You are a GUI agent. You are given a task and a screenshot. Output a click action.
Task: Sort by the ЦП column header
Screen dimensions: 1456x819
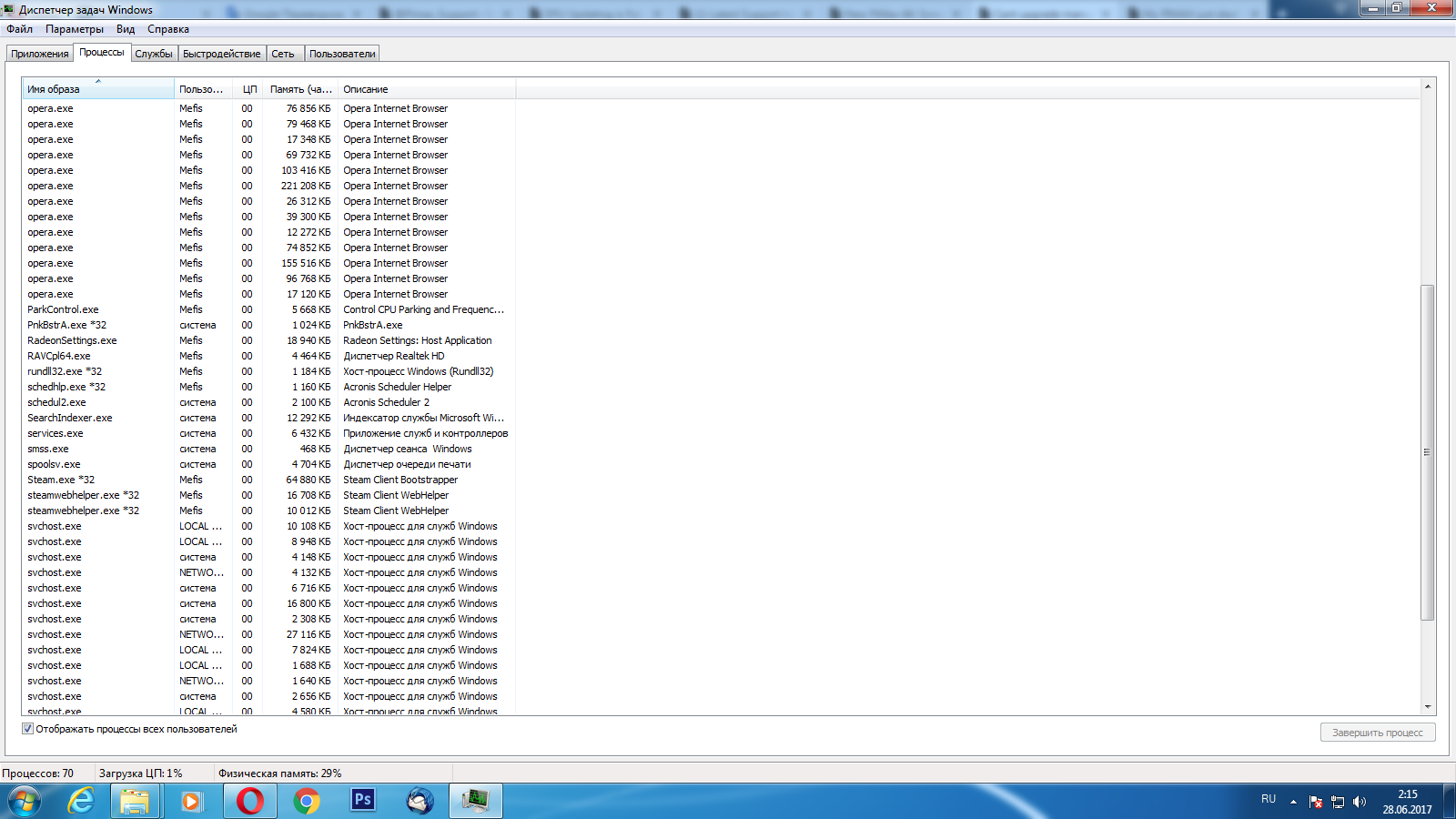coord(248,89)
